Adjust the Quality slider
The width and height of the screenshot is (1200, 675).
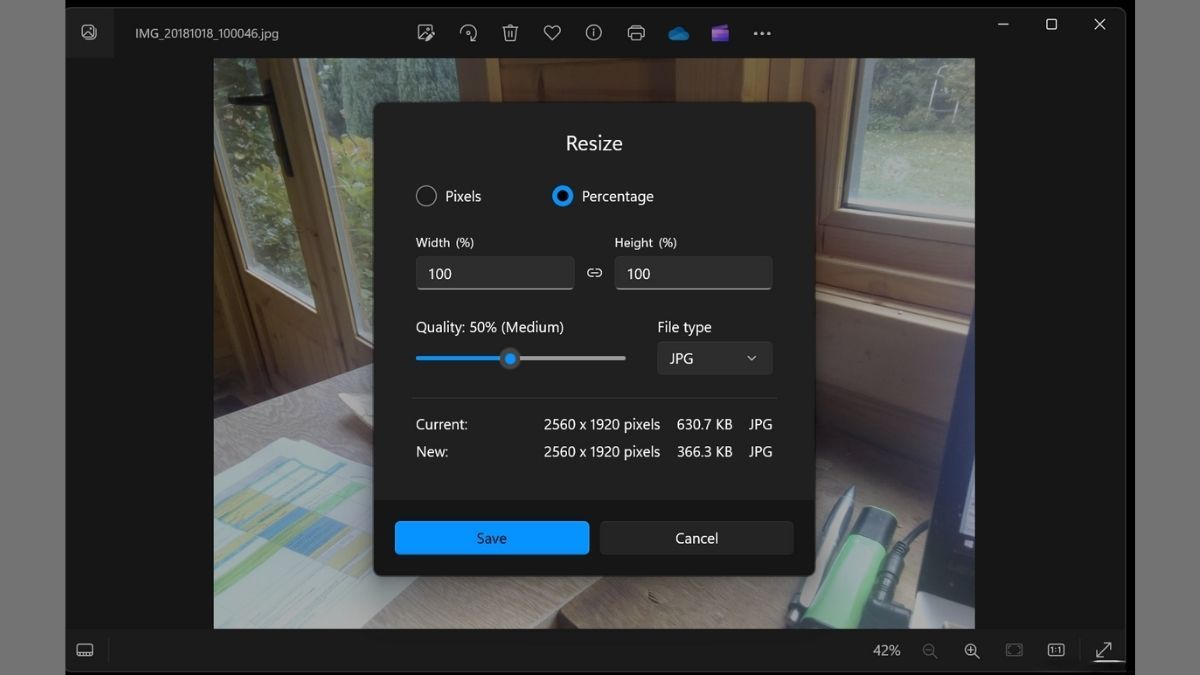pyautogui.click(x=510, y=358)
